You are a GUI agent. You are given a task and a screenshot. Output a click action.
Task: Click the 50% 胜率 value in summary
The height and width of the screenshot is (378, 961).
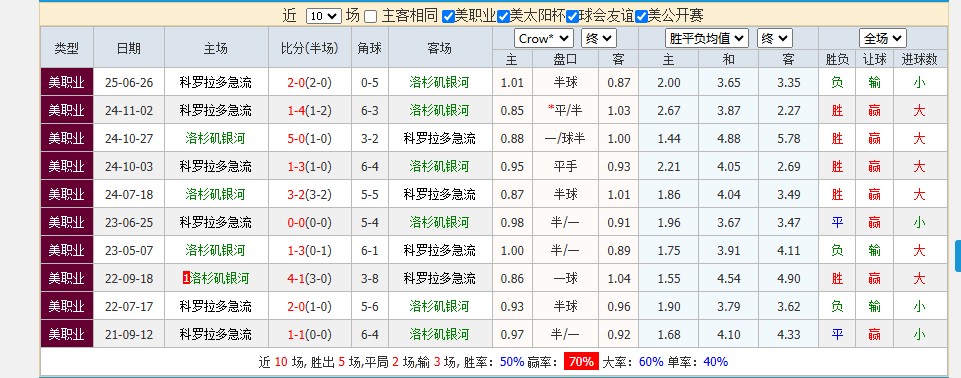512,361
